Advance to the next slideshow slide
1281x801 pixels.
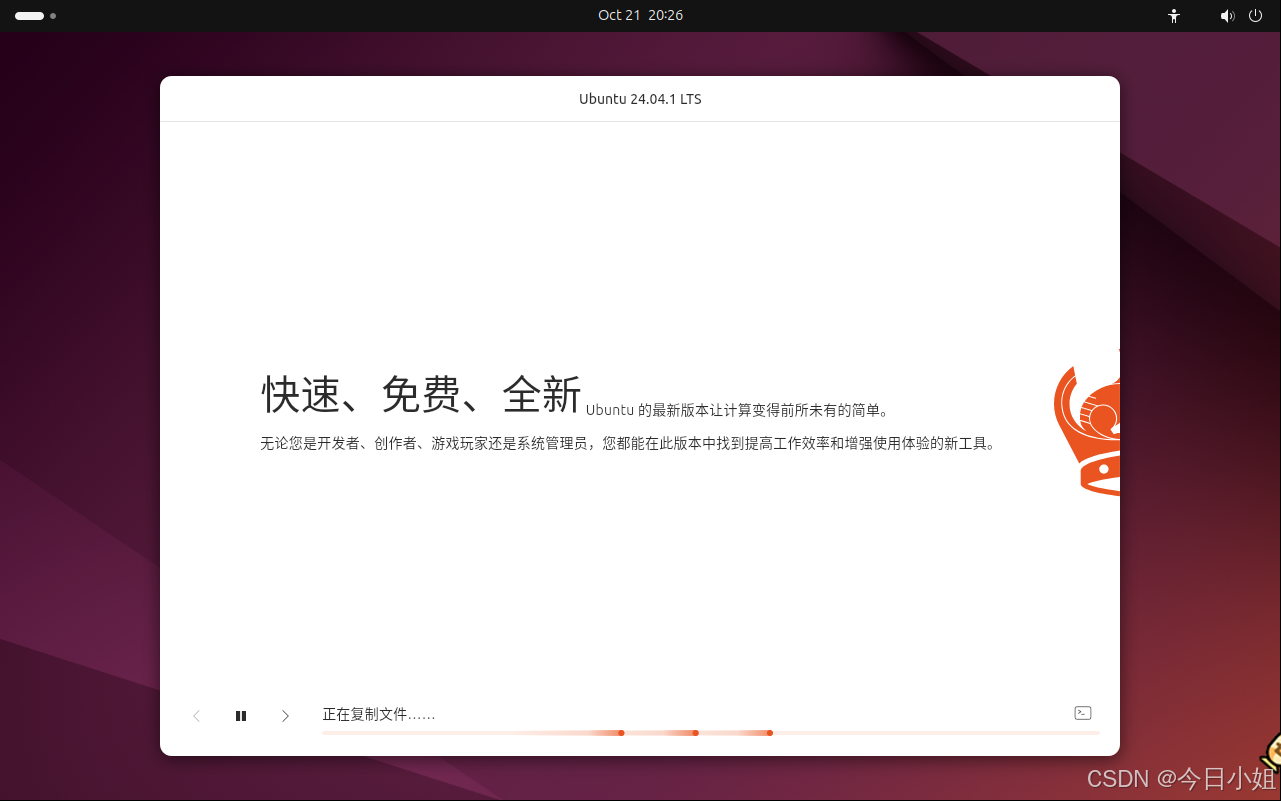point(285,715)
